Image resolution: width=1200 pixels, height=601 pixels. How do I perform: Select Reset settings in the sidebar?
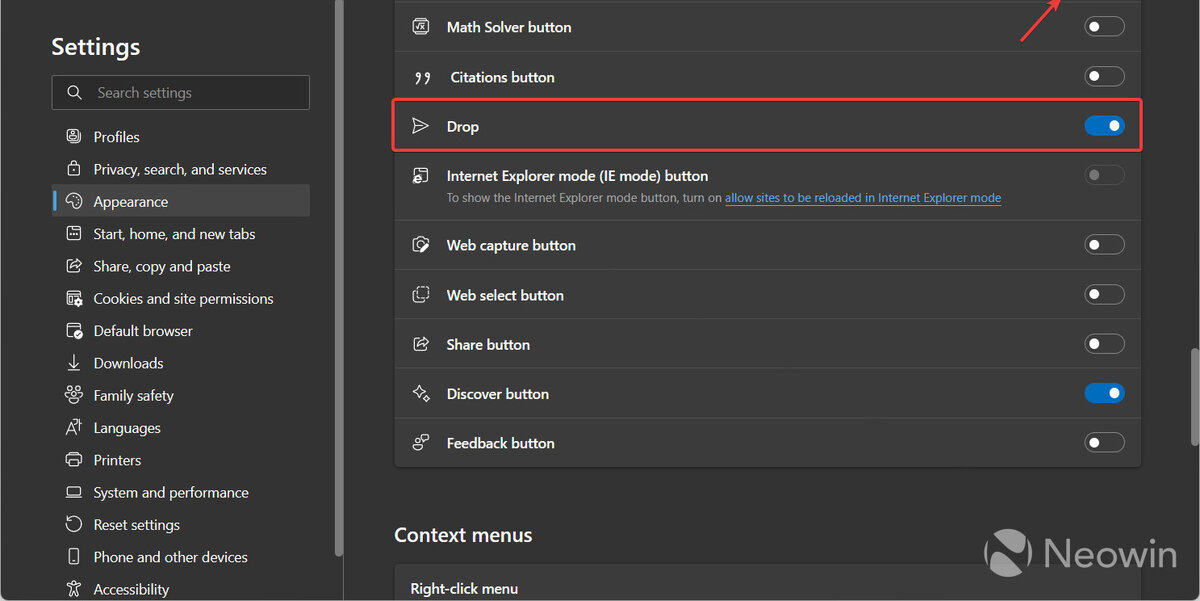coord(136,525)
